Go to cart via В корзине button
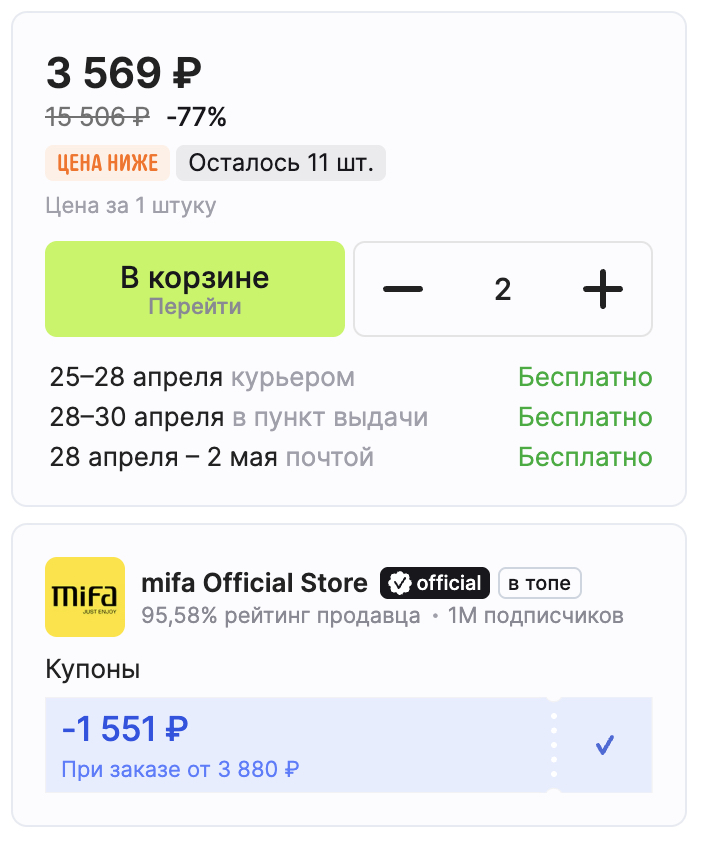 click(195, 289)
